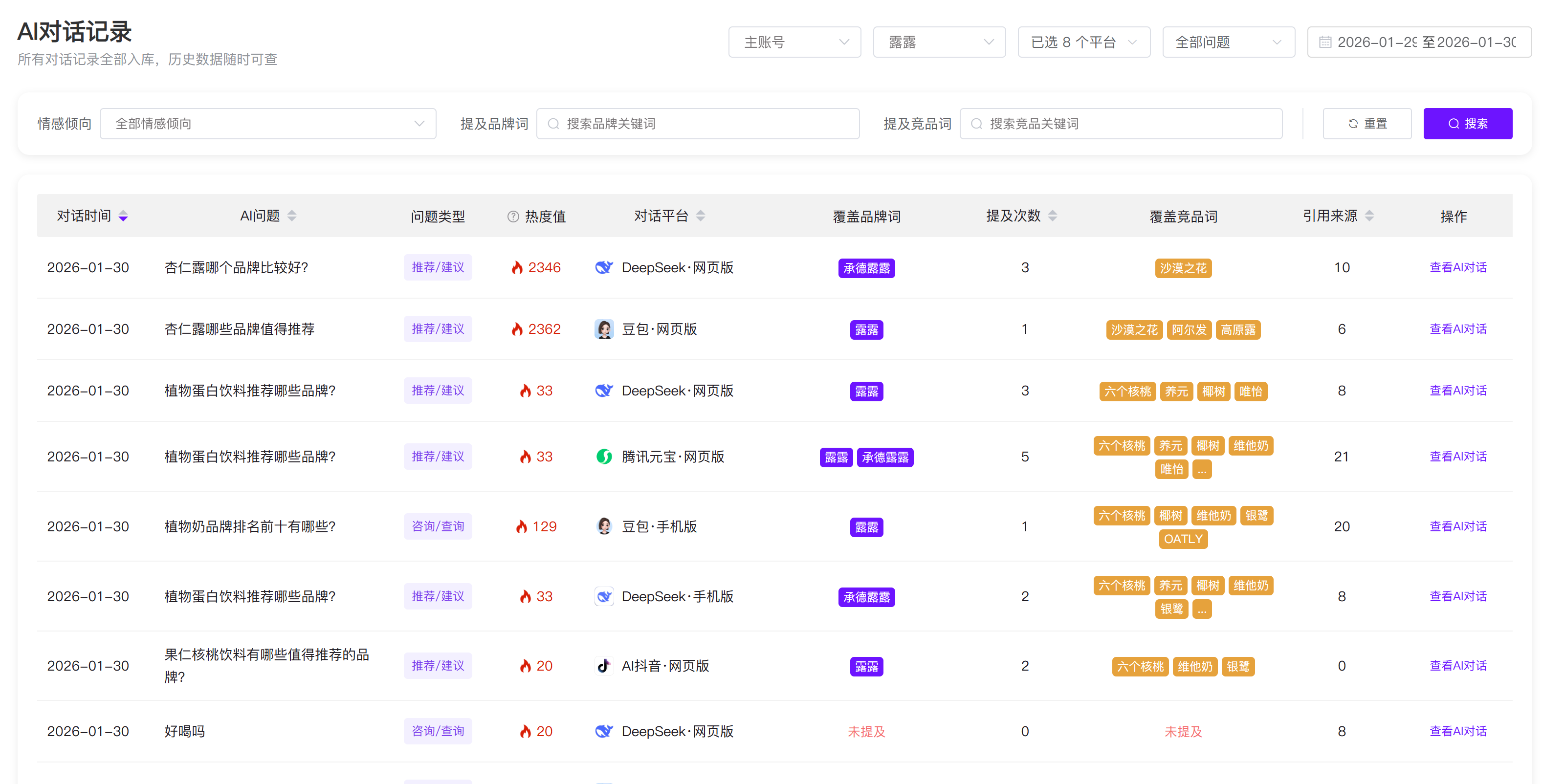Sort by 对话平台 column arrows
Screen dimensions: 1543x784
[x=700, y=216]
